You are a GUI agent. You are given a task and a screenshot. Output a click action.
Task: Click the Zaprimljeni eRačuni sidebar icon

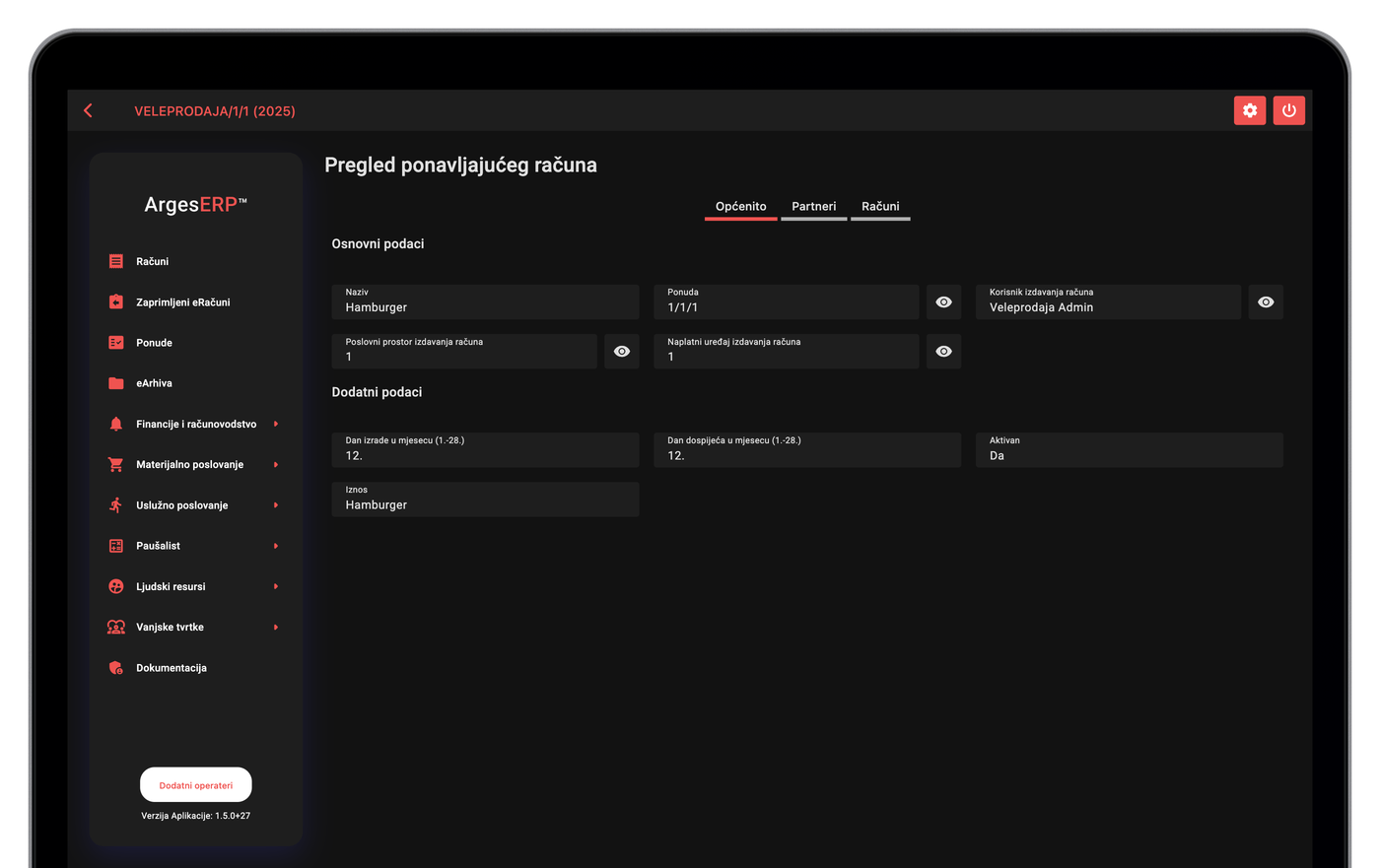116,301
